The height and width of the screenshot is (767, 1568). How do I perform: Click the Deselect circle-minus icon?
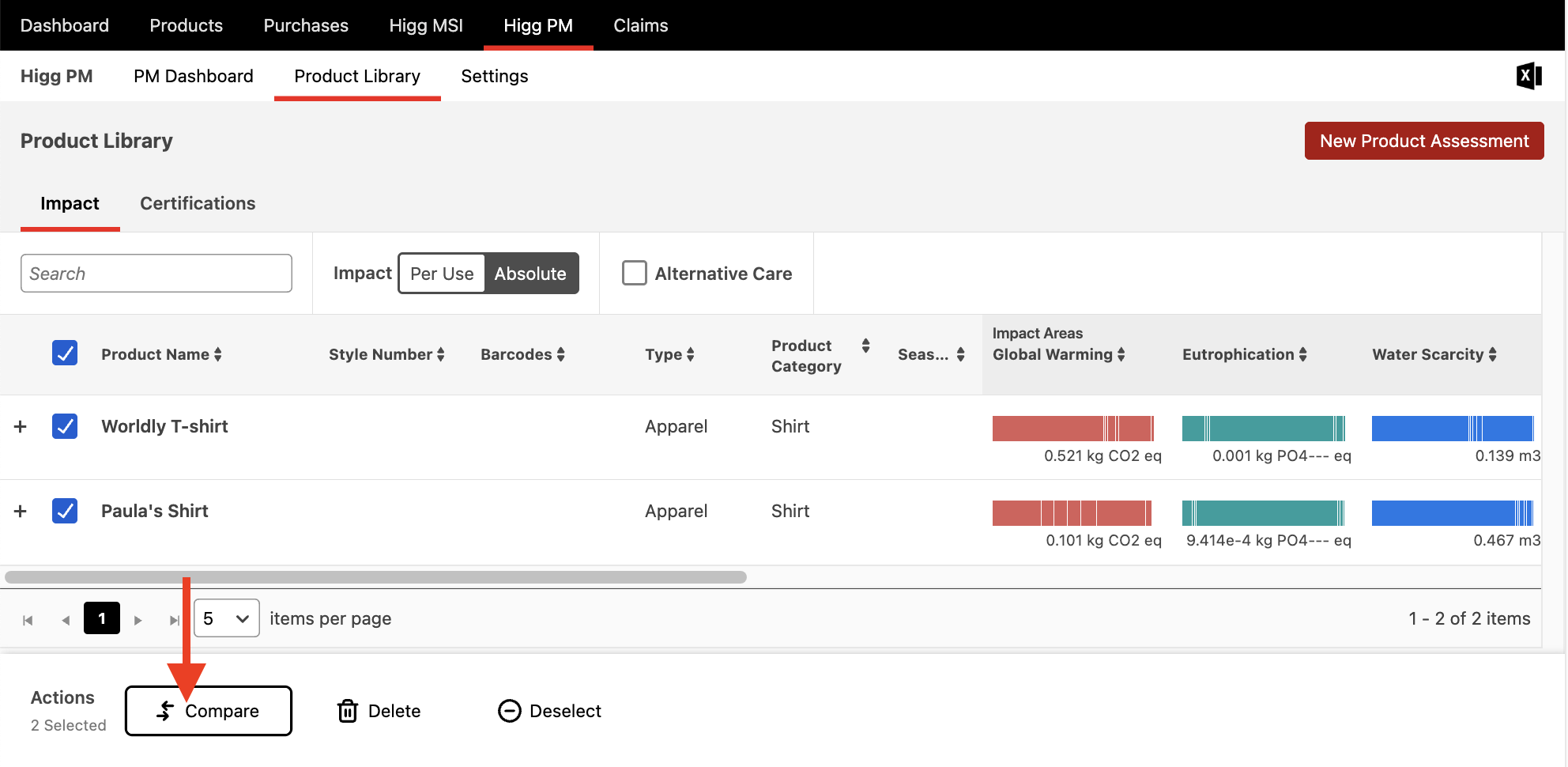coord(510,711)
